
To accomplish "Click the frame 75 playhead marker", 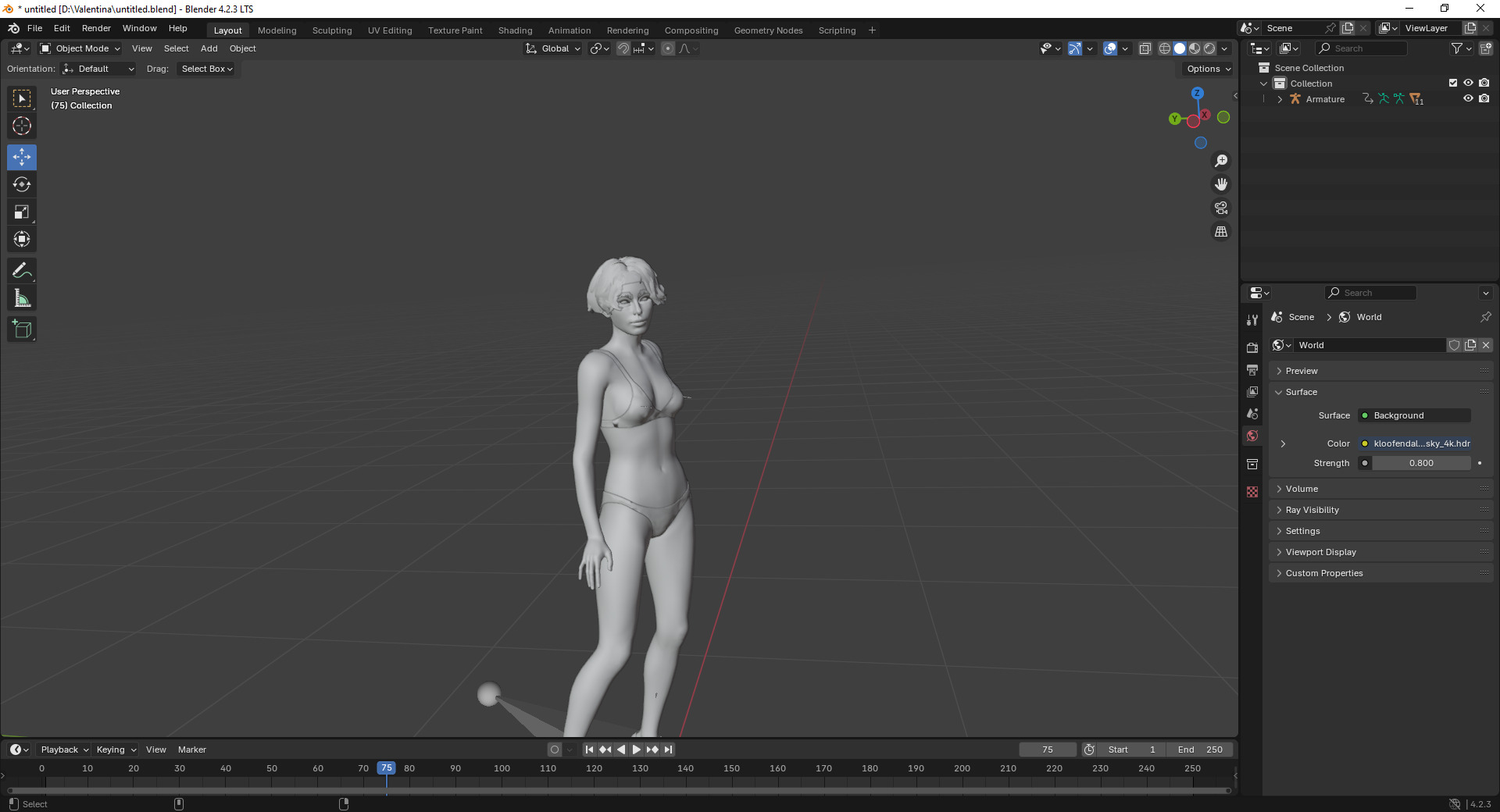I will pos(386,768).
